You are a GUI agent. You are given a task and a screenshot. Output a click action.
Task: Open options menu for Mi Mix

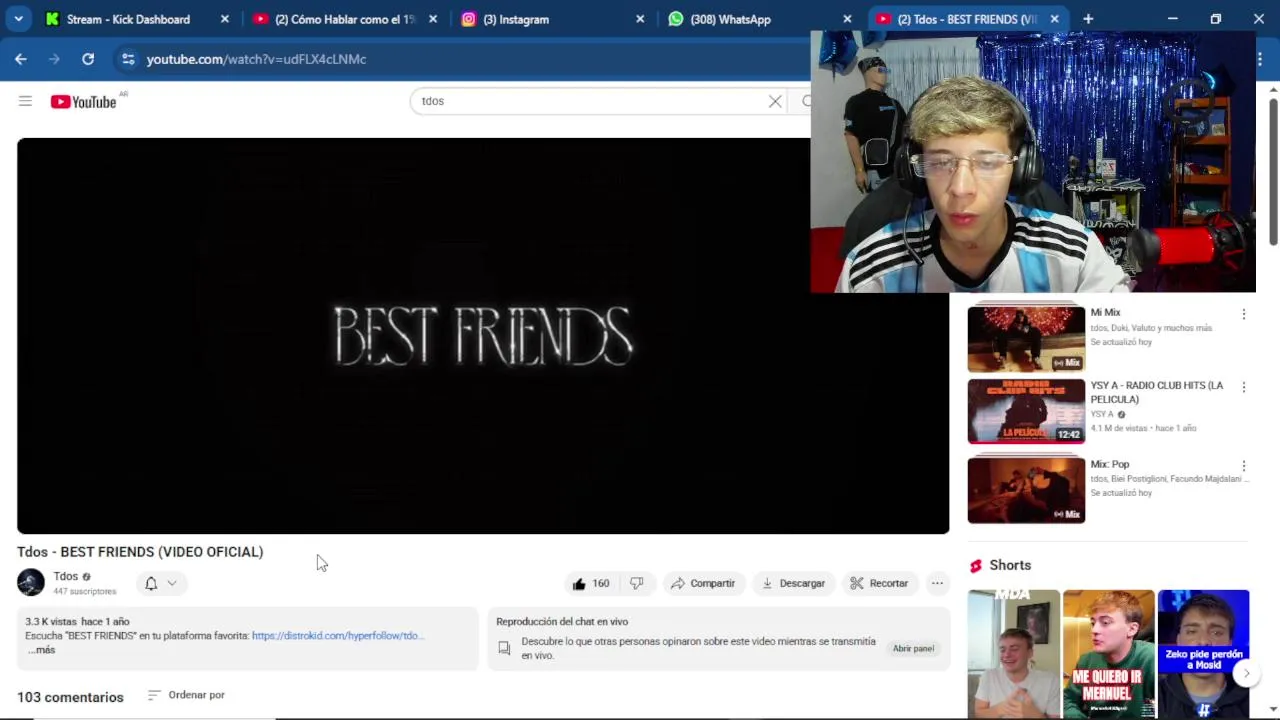[x=1243, y=314]
